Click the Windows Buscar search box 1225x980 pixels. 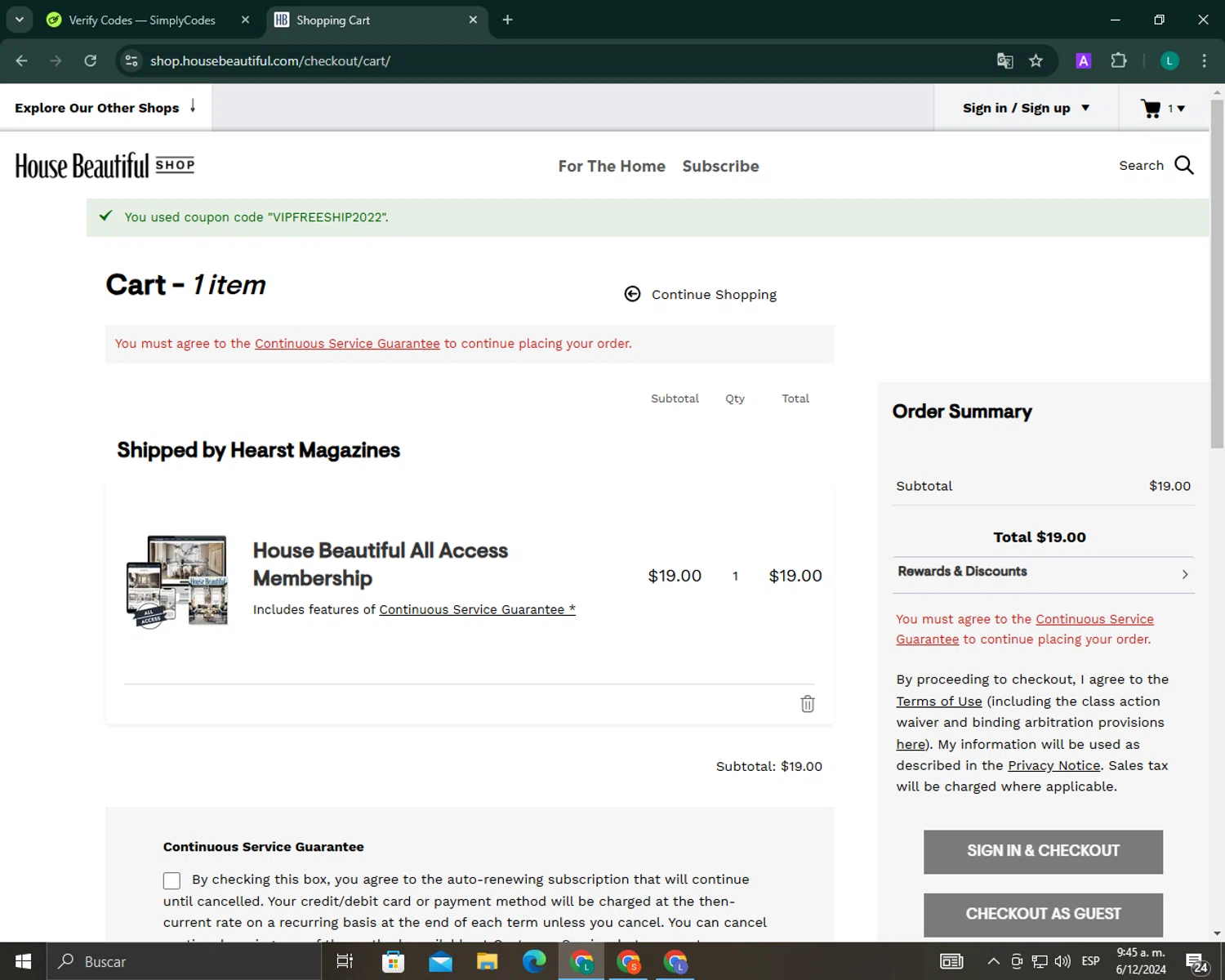(184, 961)
